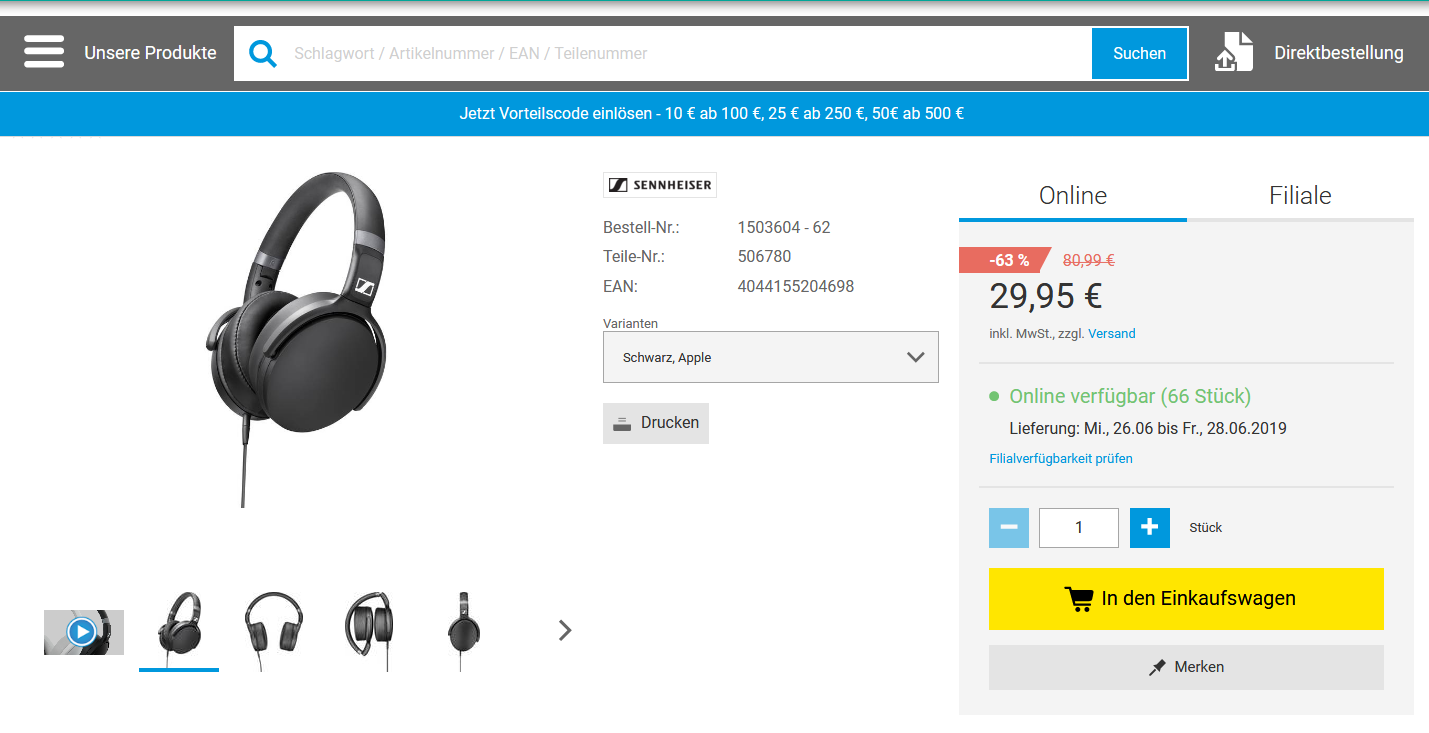Click Filialverfügbarkeit prüfen link
The image size is (1429, 733).
point(1060,459)
